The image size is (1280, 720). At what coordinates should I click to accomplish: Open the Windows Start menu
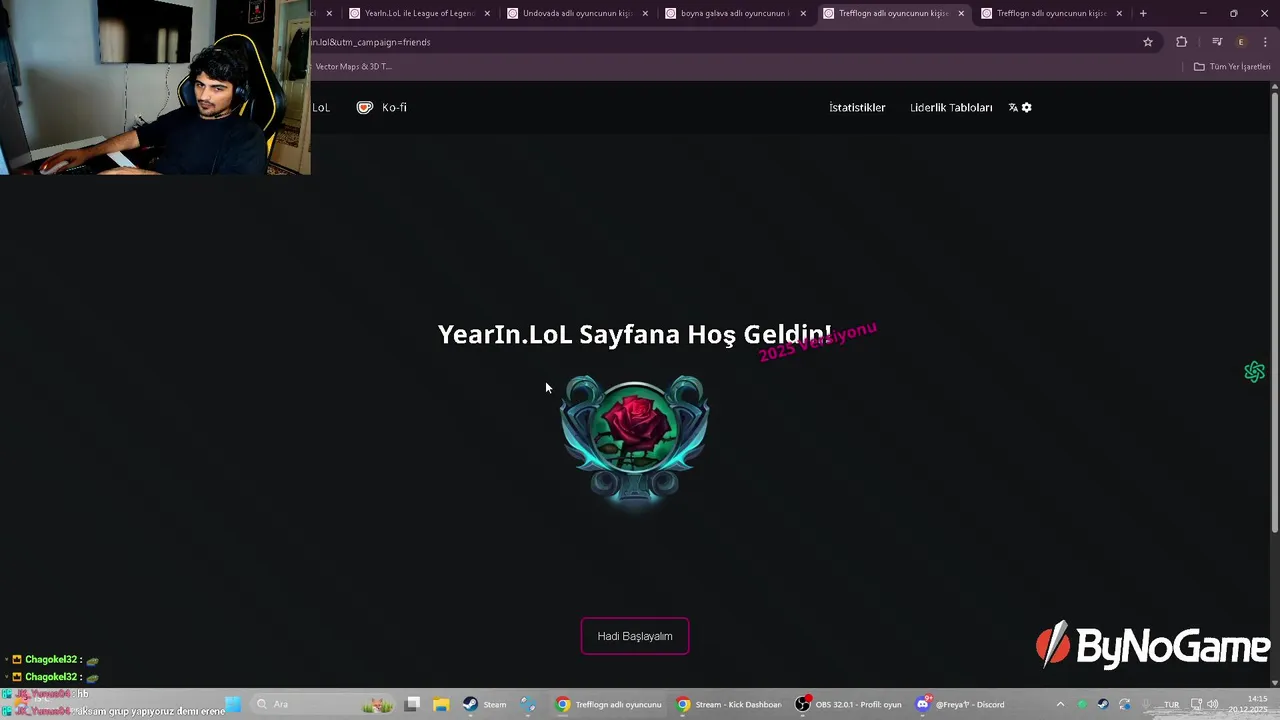click(233, 704)
